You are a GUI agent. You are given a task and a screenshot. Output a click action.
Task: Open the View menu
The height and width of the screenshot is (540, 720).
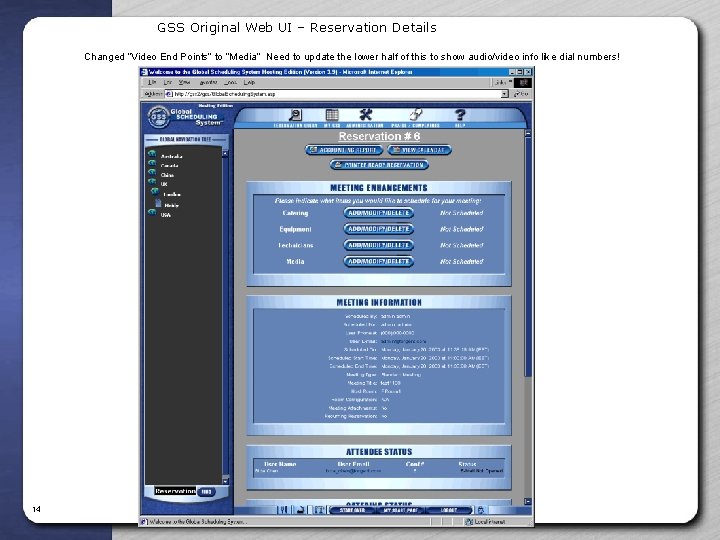pyautogui.click(x=184, y=83)
